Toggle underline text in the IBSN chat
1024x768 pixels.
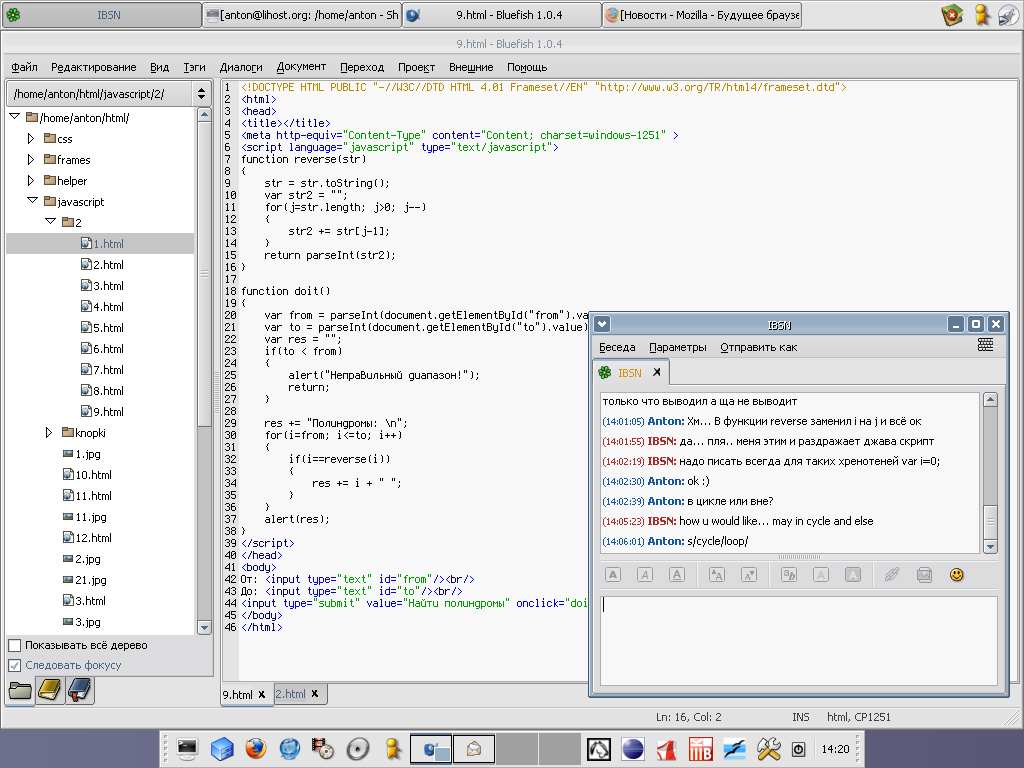[x=677, y=575]
